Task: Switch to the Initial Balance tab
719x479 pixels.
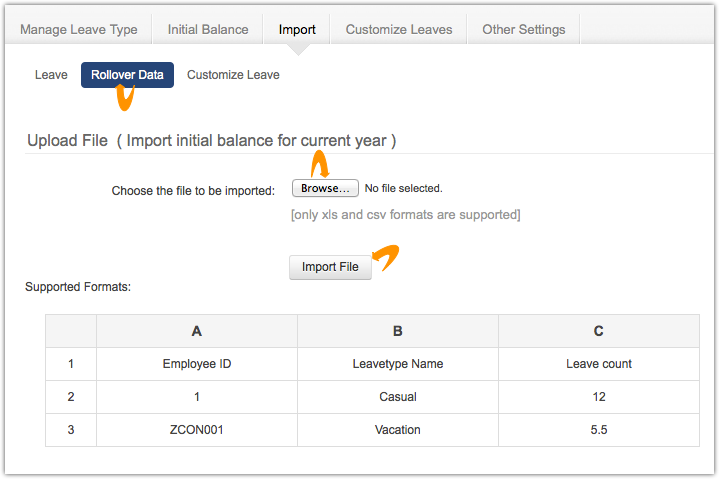Action: point(208,29)
